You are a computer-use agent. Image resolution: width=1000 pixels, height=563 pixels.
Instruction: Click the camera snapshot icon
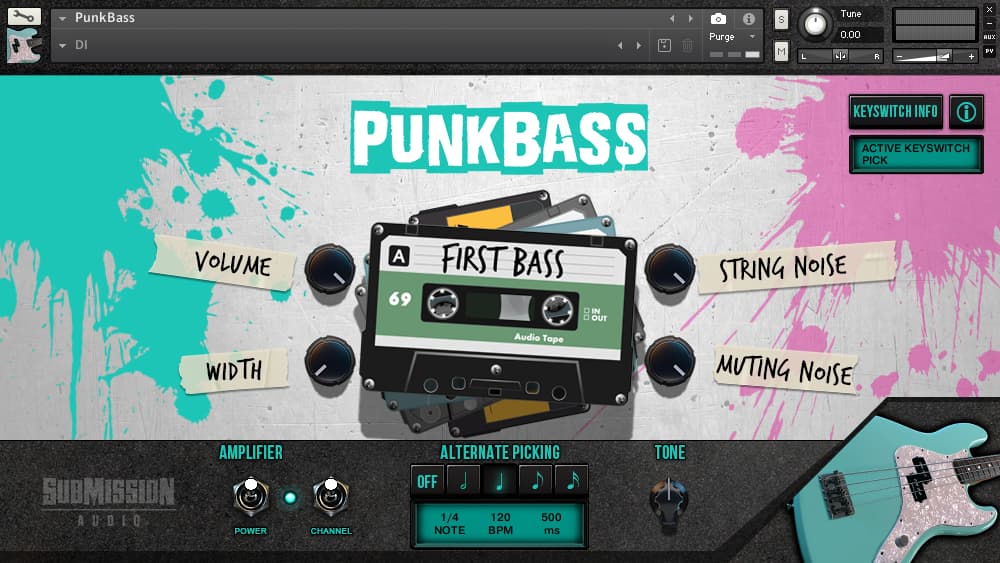coord(717,19)
